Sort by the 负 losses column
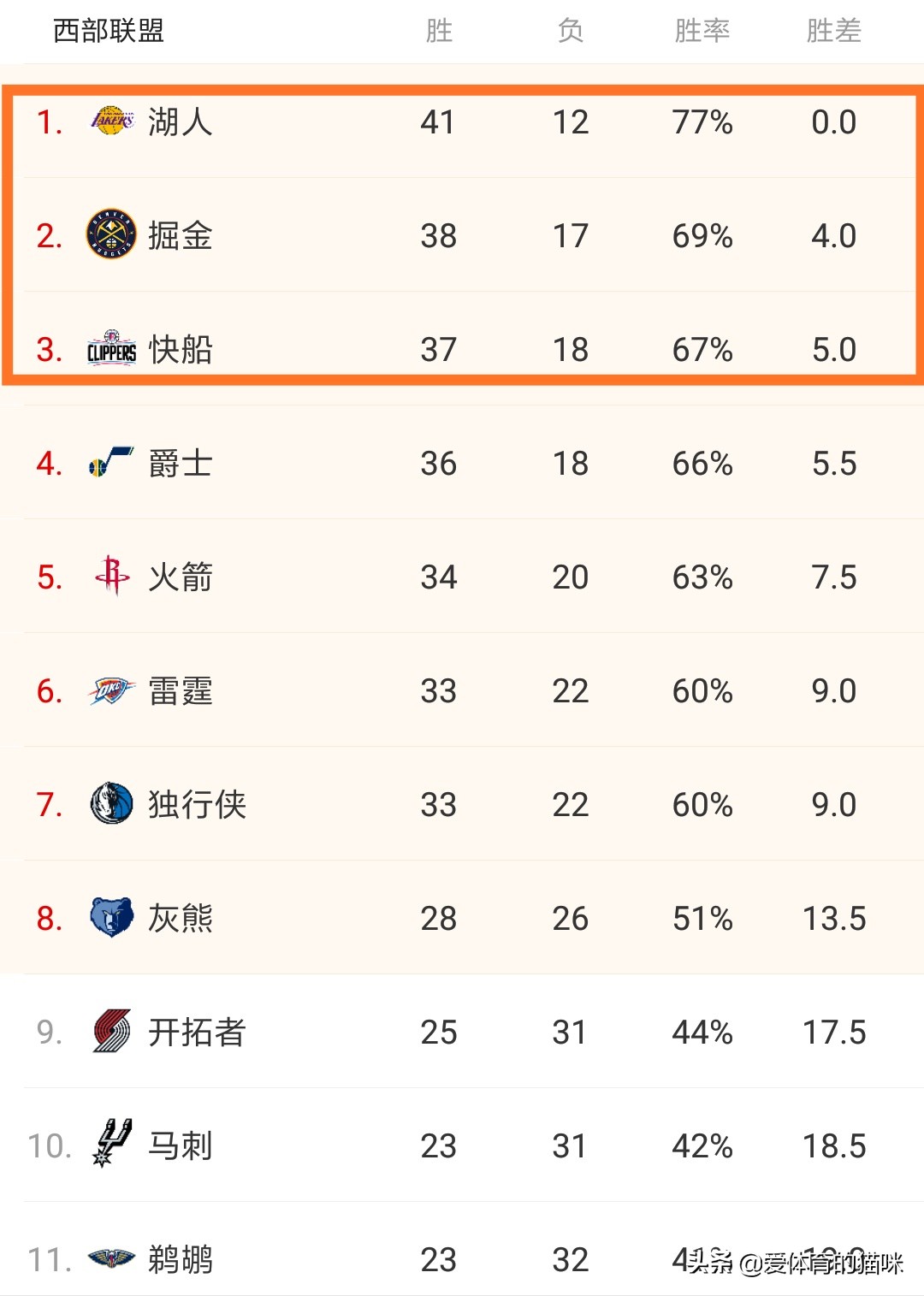The width and height of the screenshot is (924, 1296). 570,31
